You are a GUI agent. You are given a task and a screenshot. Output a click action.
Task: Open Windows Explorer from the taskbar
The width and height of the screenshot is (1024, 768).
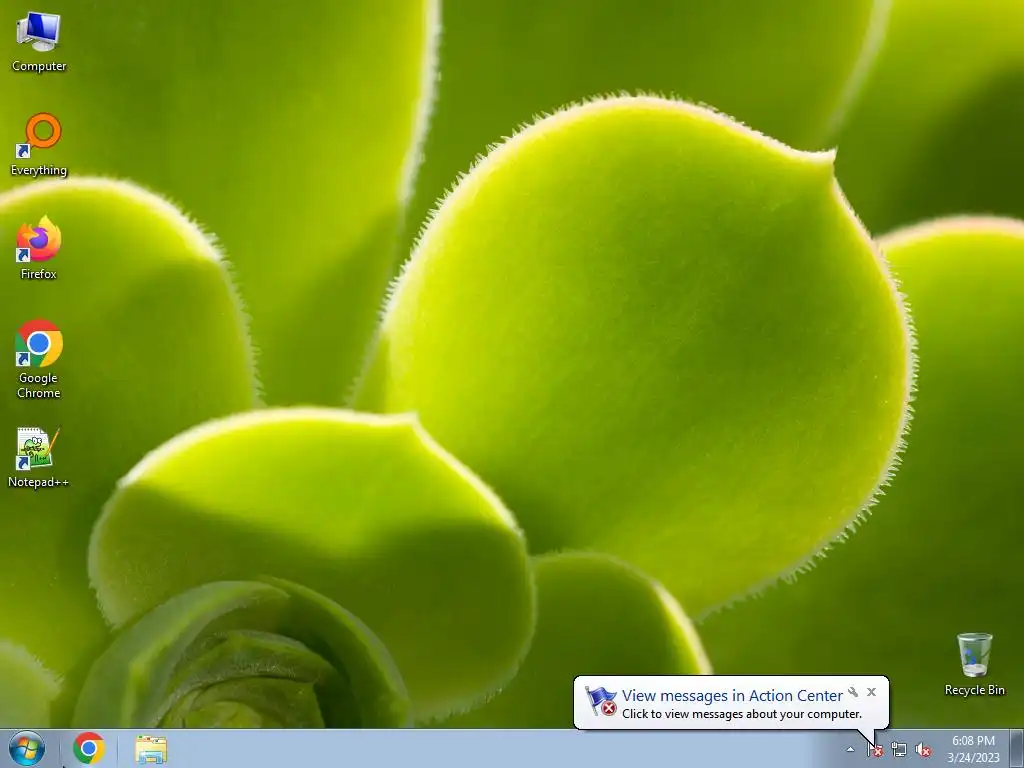pyautogui.click(x=151, y=749)
